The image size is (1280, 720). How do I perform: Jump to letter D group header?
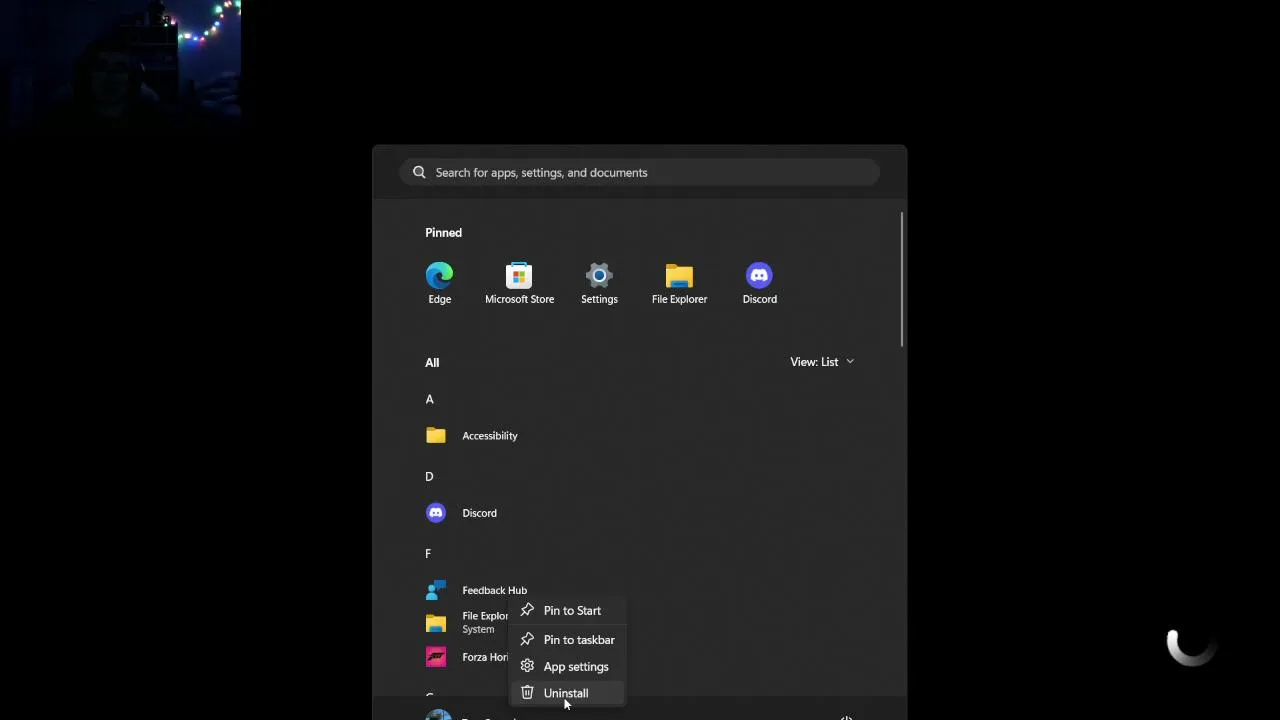(430, 476)
